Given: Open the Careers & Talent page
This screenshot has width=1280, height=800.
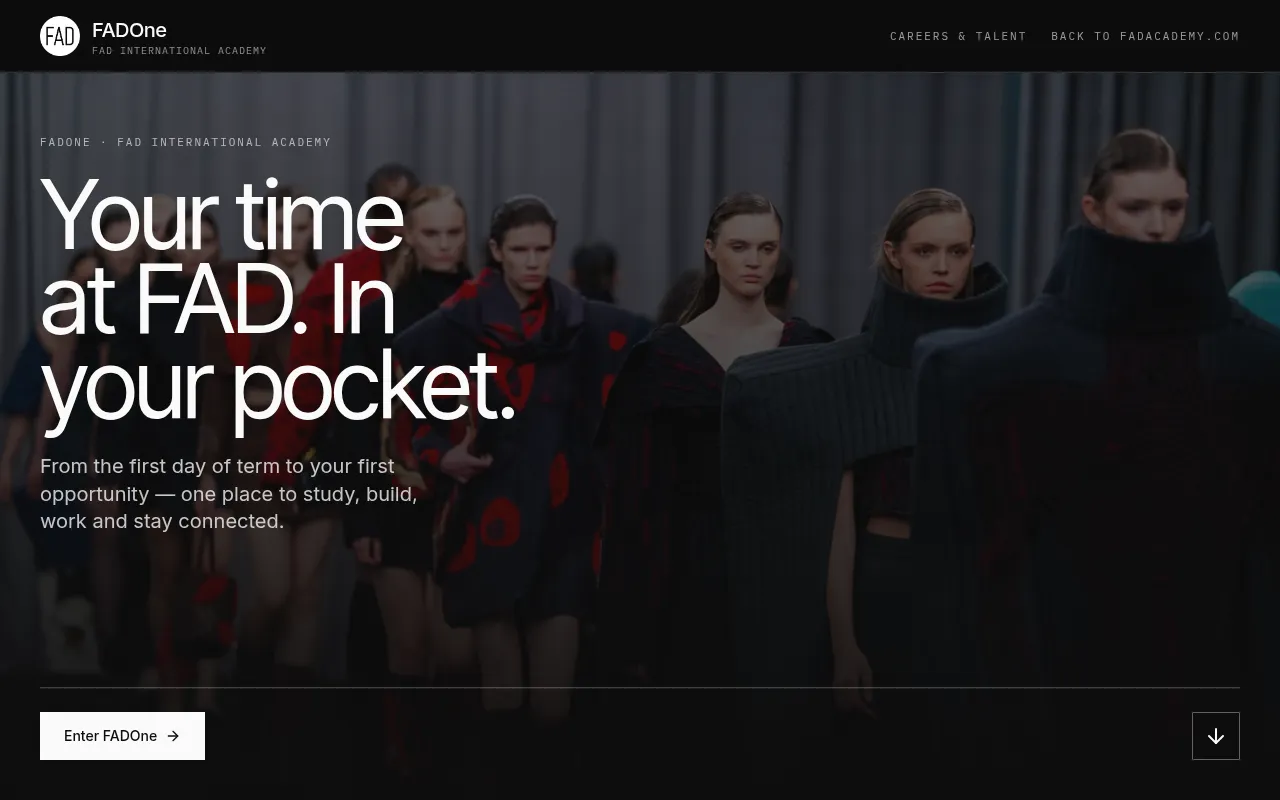Looking at the screenshot, I should pyautogui.click(x=958, y=36).
